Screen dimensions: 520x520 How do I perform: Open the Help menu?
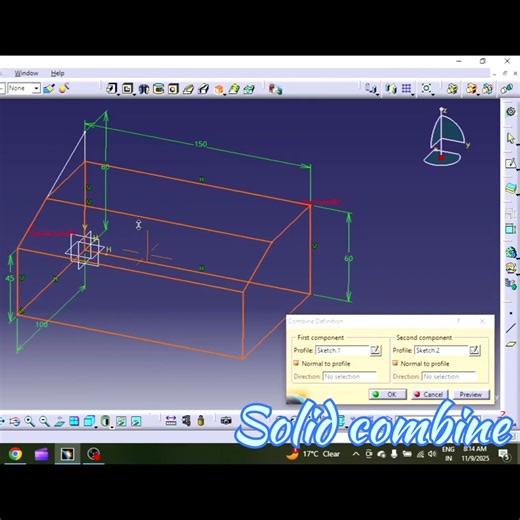[x=57, y=73]
